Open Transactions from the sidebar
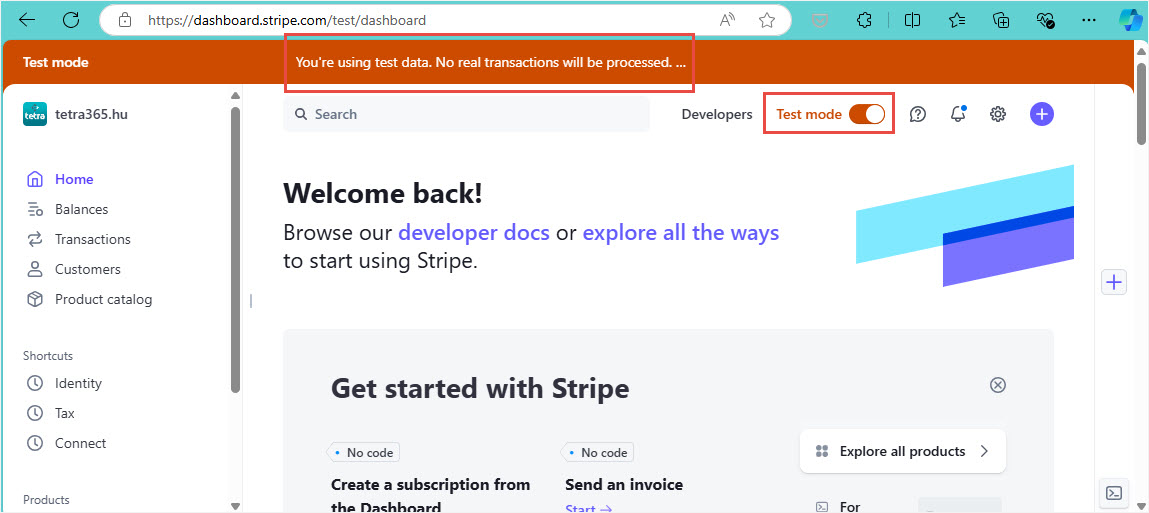The image size is (1149, 513). (92, 239)
